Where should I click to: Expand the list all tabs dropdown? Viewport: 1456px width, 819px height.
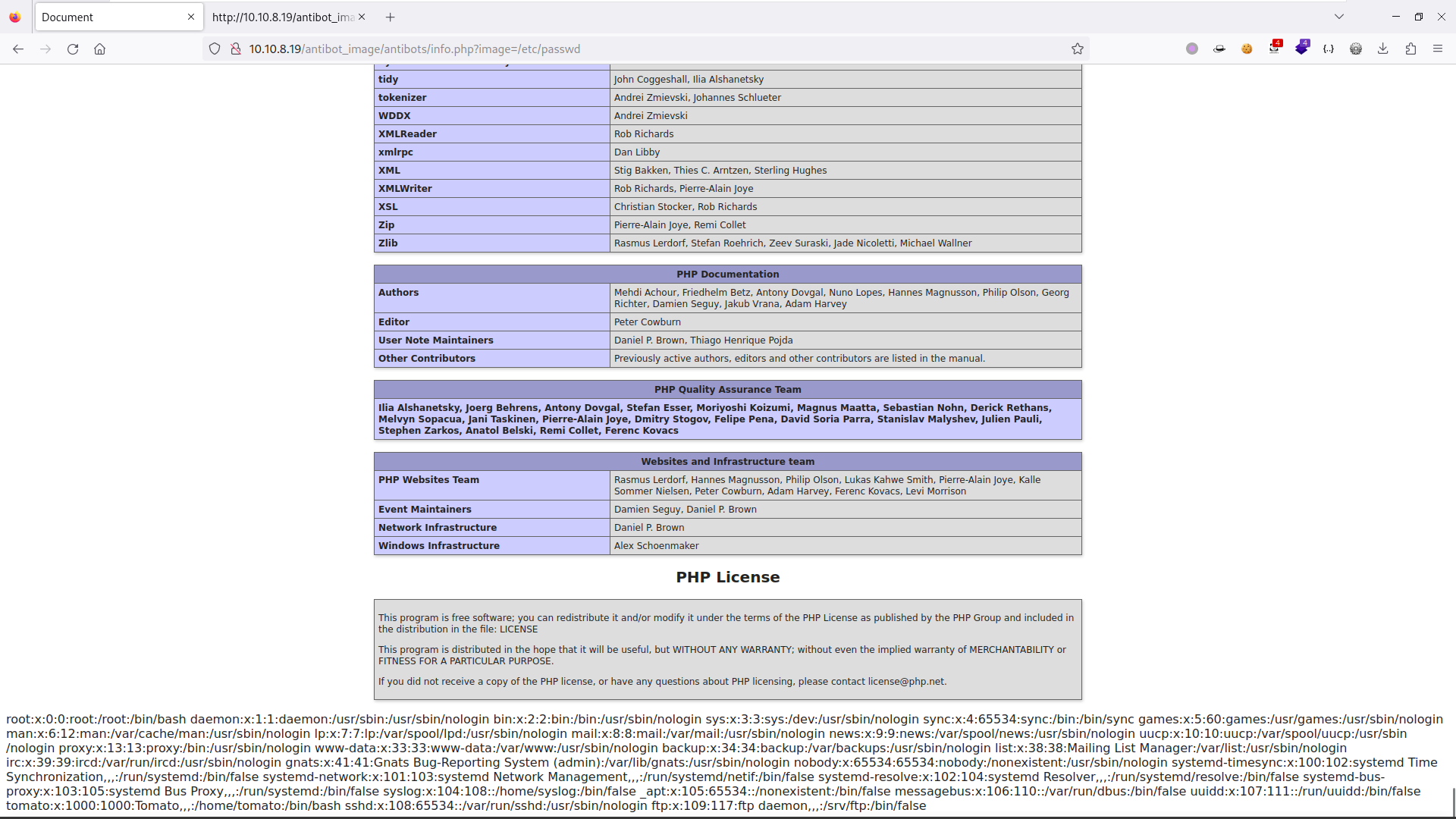(x=1339, y=17)
